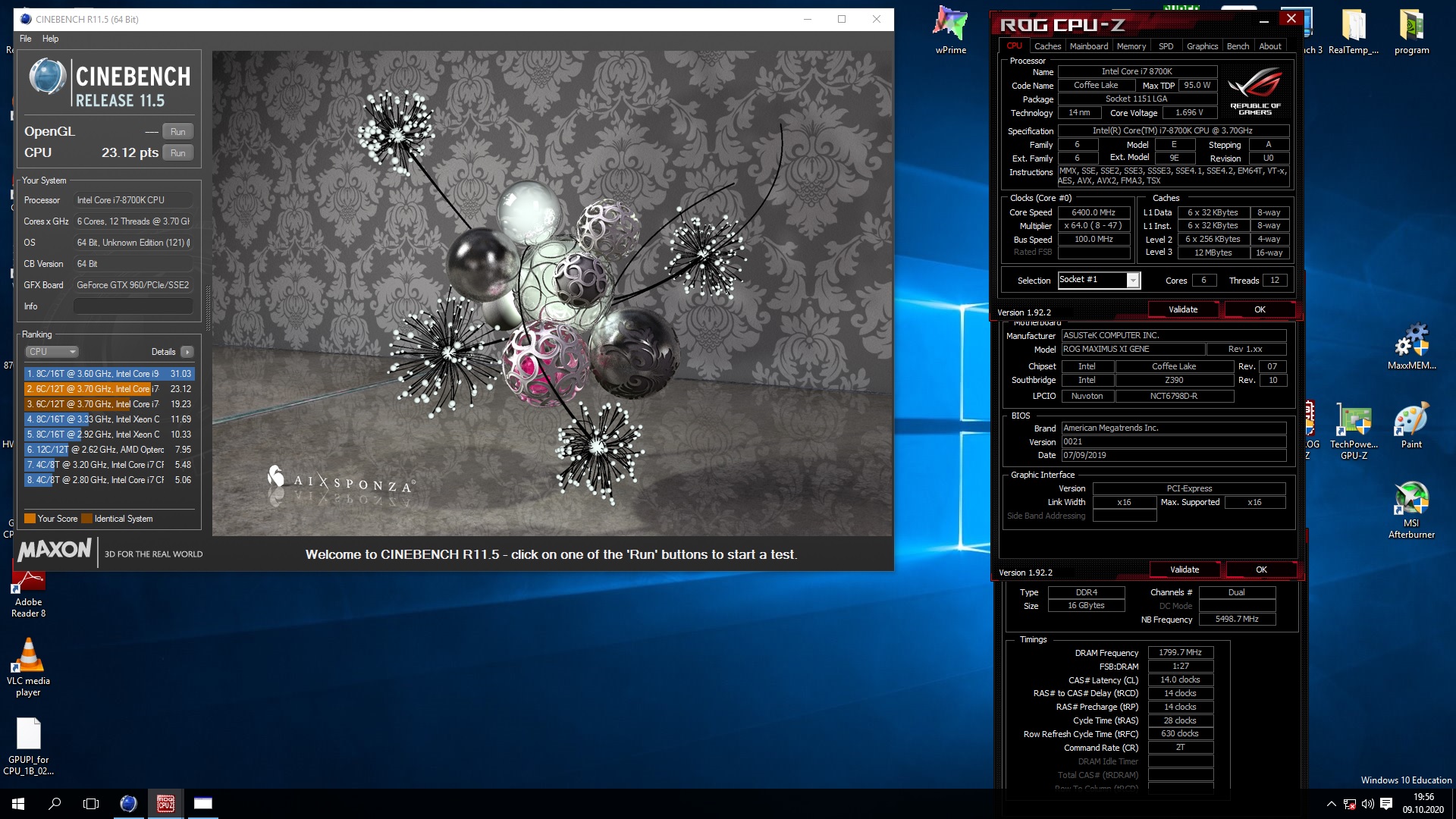This screenshot has width=1456, height=819.
Task: Click Cinebench title bar app icon
Action: pyautogui.click(x=26, y=19)
